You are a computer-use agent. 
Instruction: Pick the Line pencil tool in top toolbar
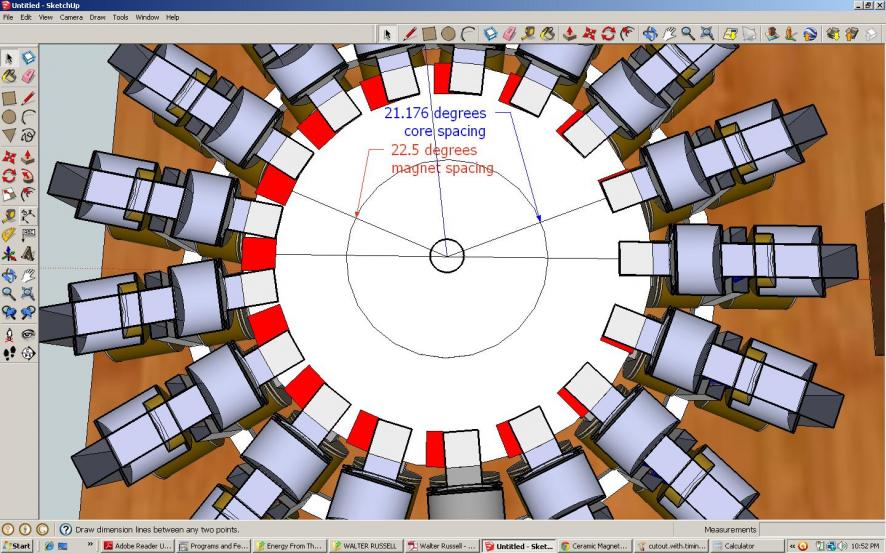[x=409, y=34]
